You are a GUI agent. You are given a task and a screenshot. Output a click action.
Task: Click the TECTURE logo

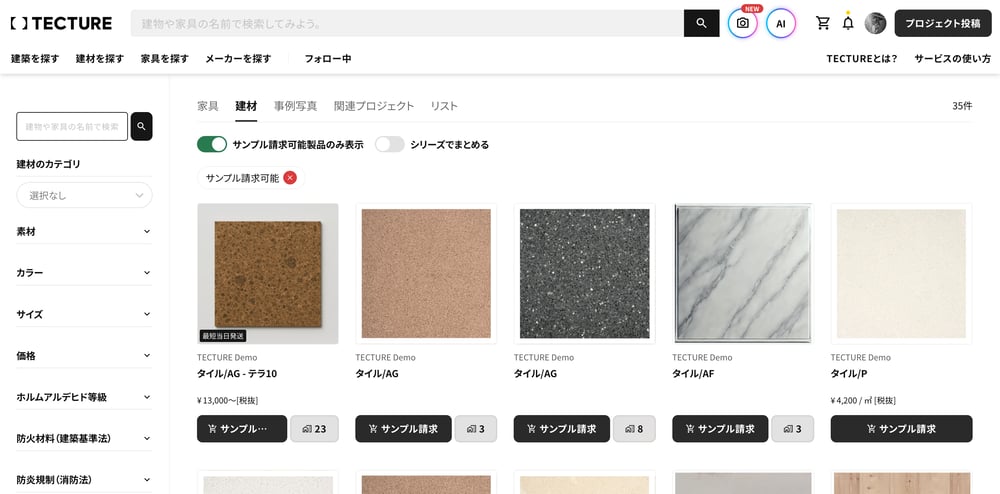coord(61,24)
